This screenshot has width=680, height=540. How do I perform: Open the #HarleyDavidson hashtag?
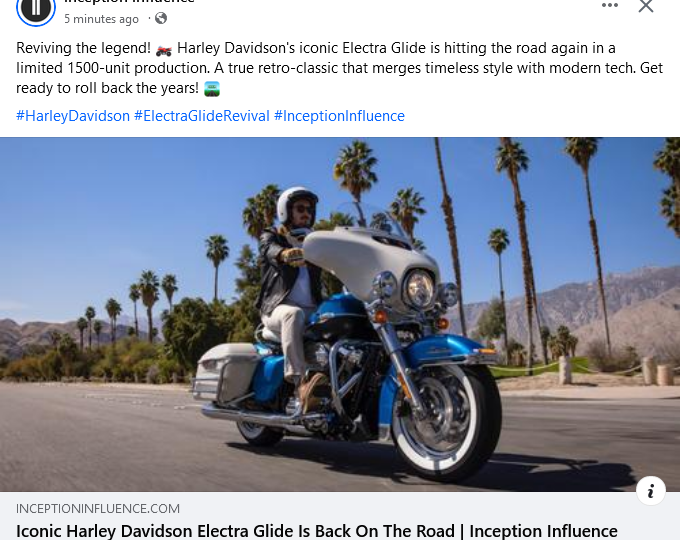pyautogui.click(x=73, y=116)
